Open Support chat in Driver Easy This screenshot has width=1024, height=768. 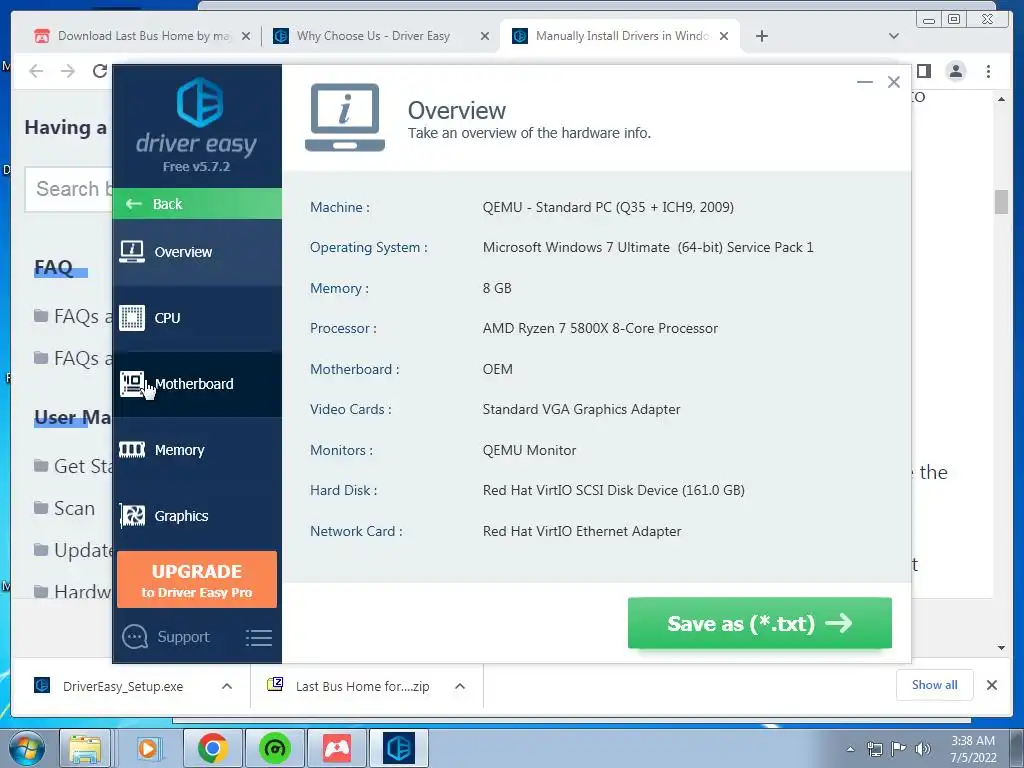166,637
